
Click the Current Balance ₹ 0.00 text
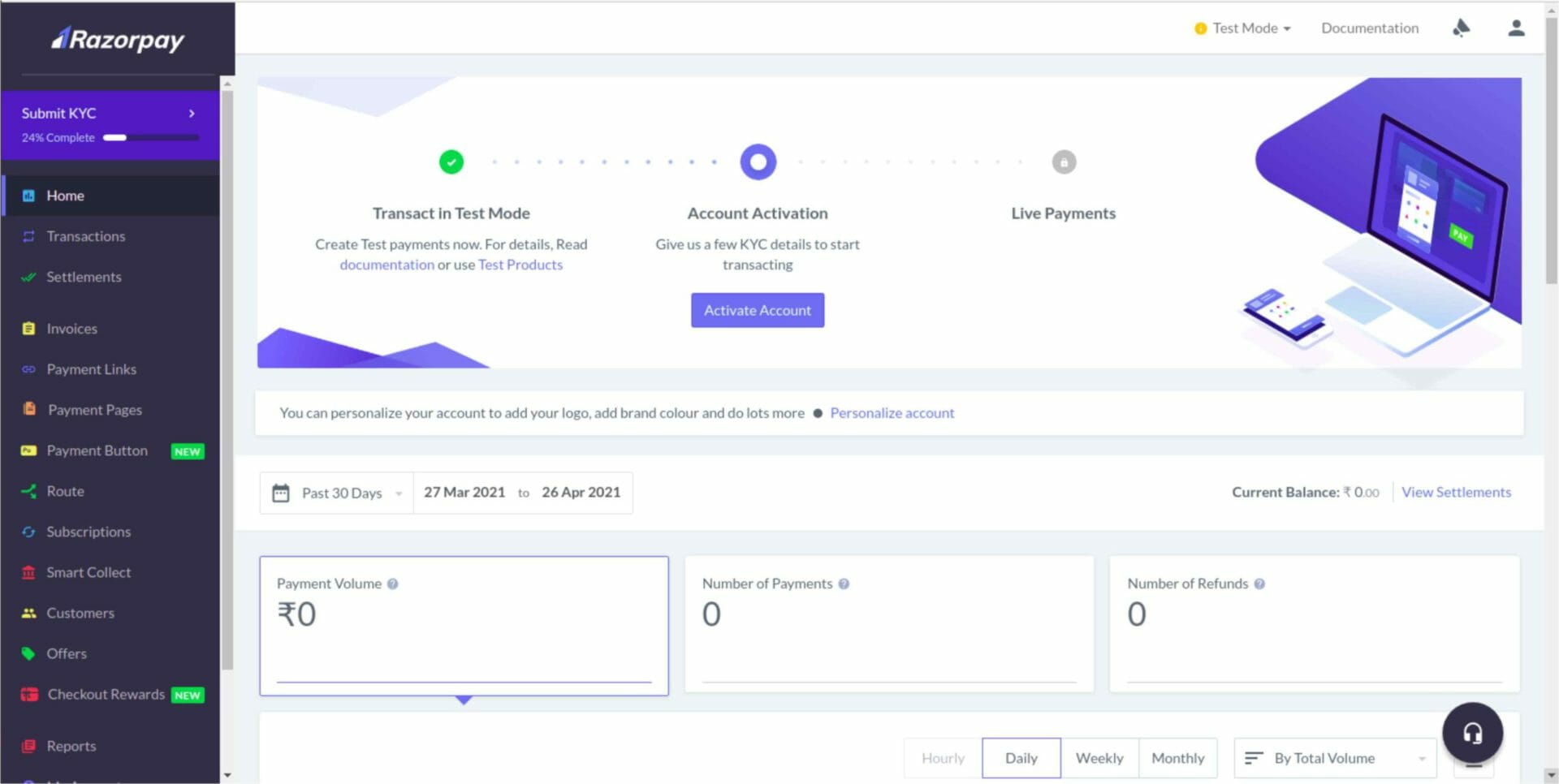coord(1305,492)
